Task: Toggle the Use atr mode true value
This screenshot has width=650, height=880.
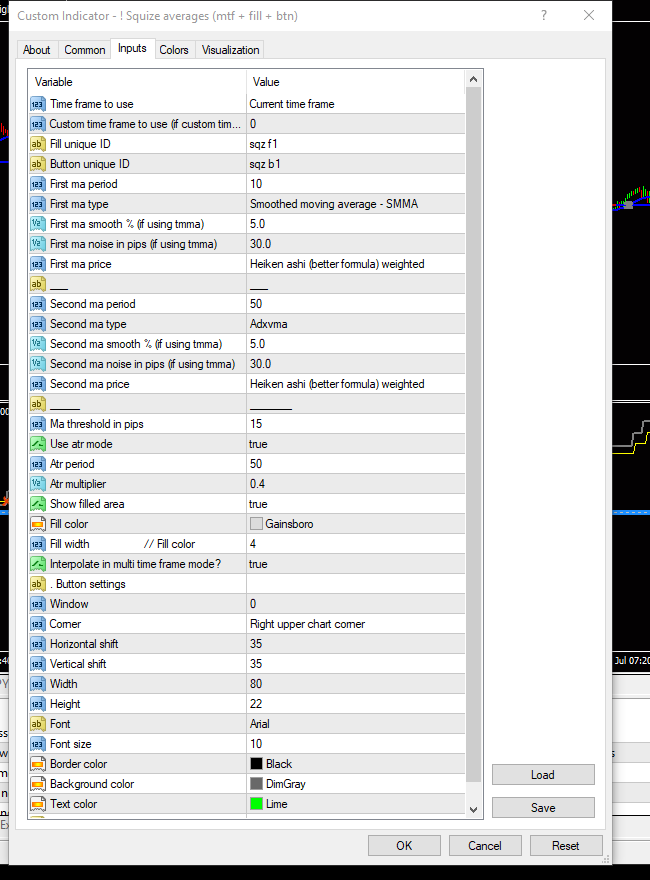Action: click(356, 444)
